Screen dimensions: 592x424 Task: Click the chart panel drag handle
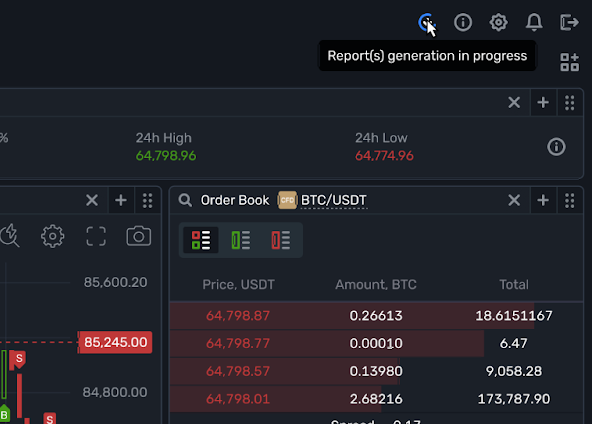(148, 200)
